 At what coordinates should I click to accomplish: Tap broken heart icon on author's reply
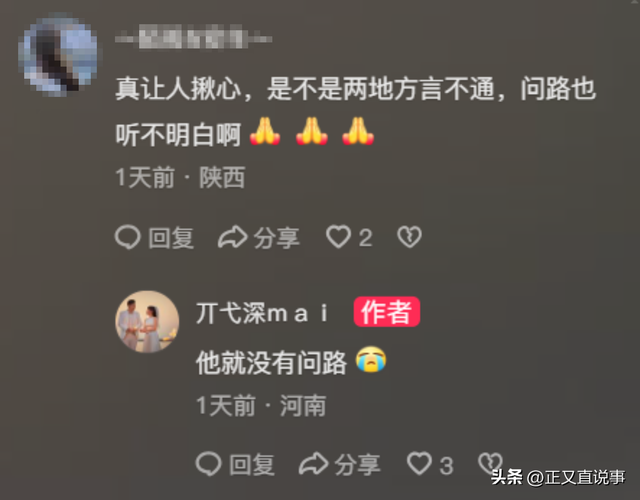[490, 463]
